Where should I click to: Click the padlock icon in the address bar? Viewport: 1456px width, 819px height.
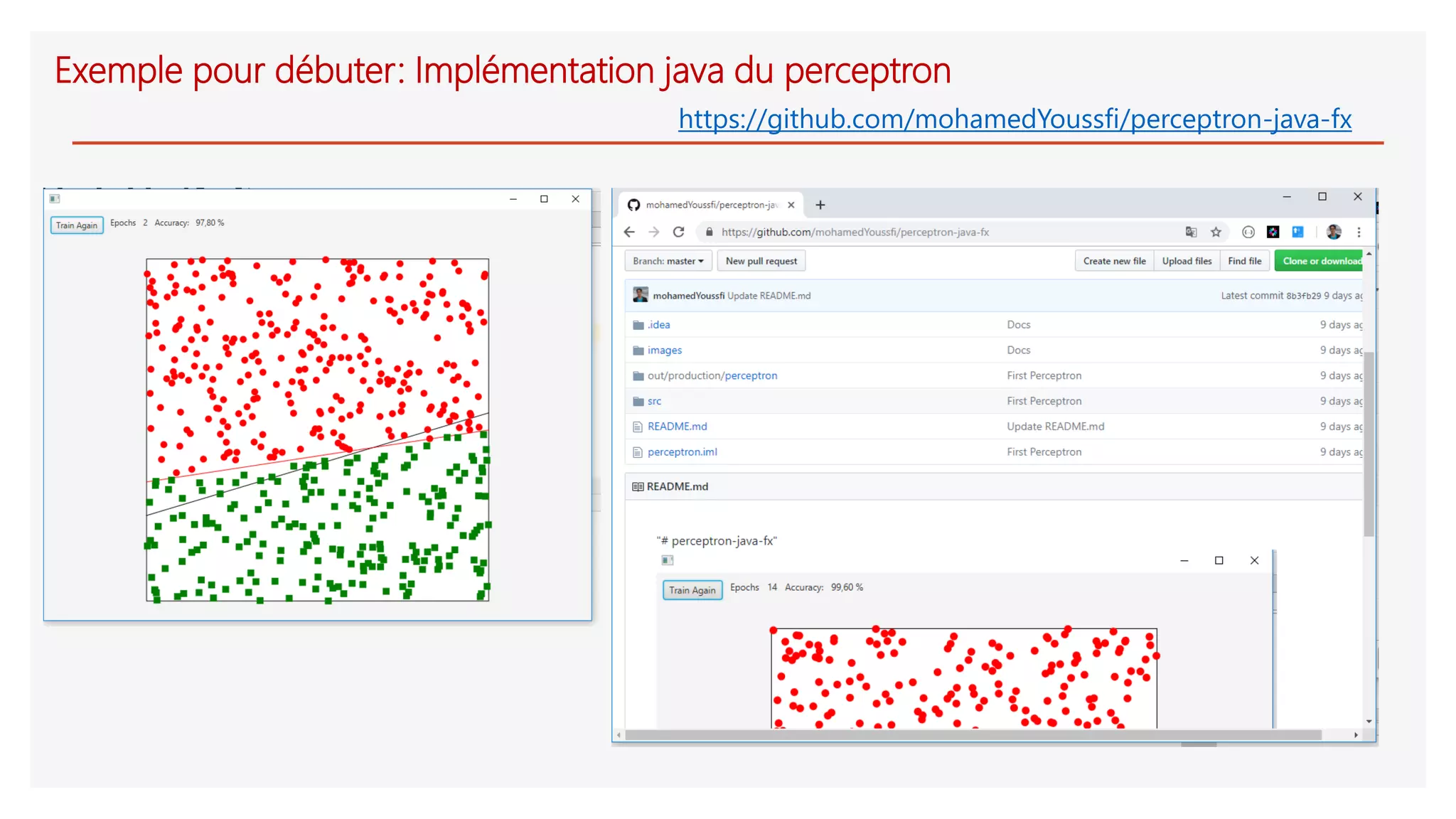click(709, 232)
